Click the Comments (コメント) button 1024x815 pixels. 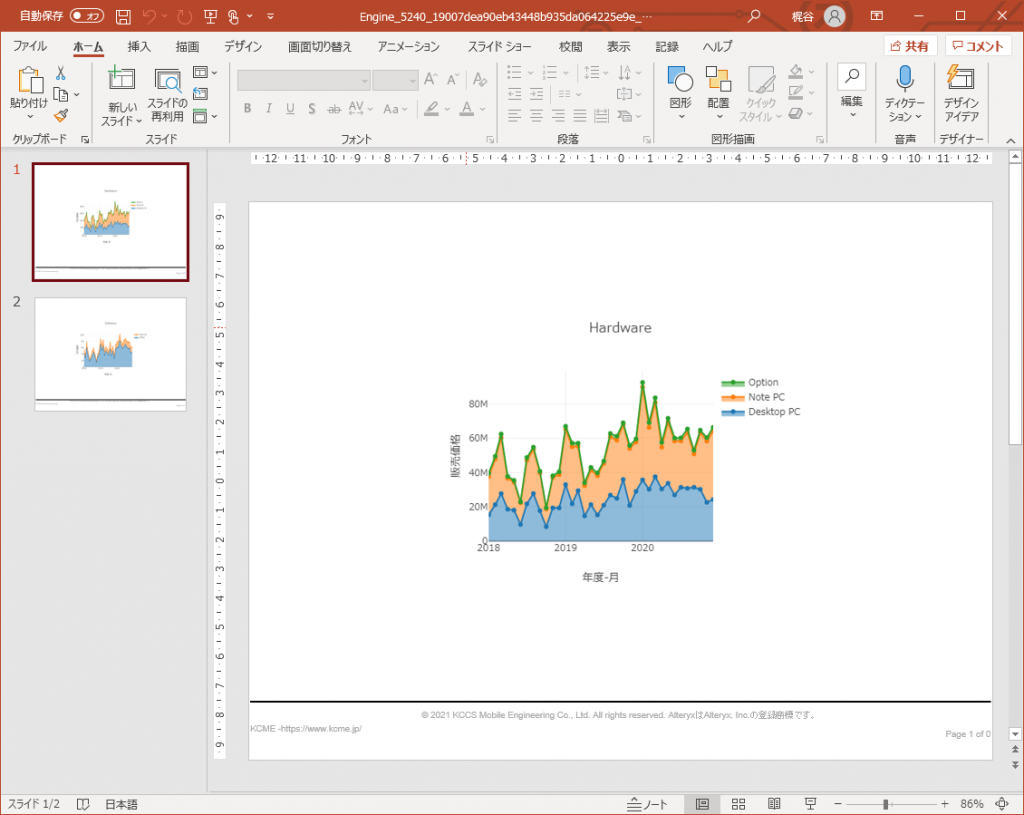977,46
